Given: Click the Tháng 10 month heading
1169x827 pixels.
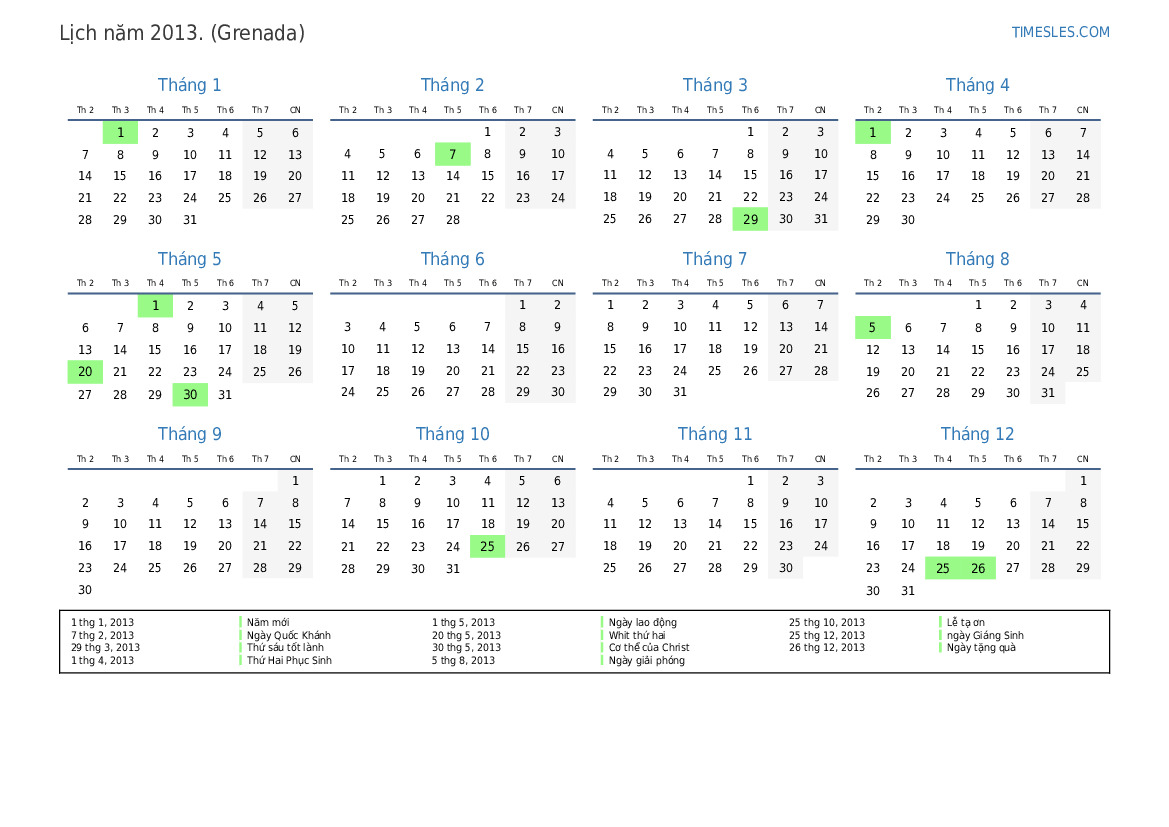Looking at the screenshot, I should pyautogui.click(x=453, y=434).
